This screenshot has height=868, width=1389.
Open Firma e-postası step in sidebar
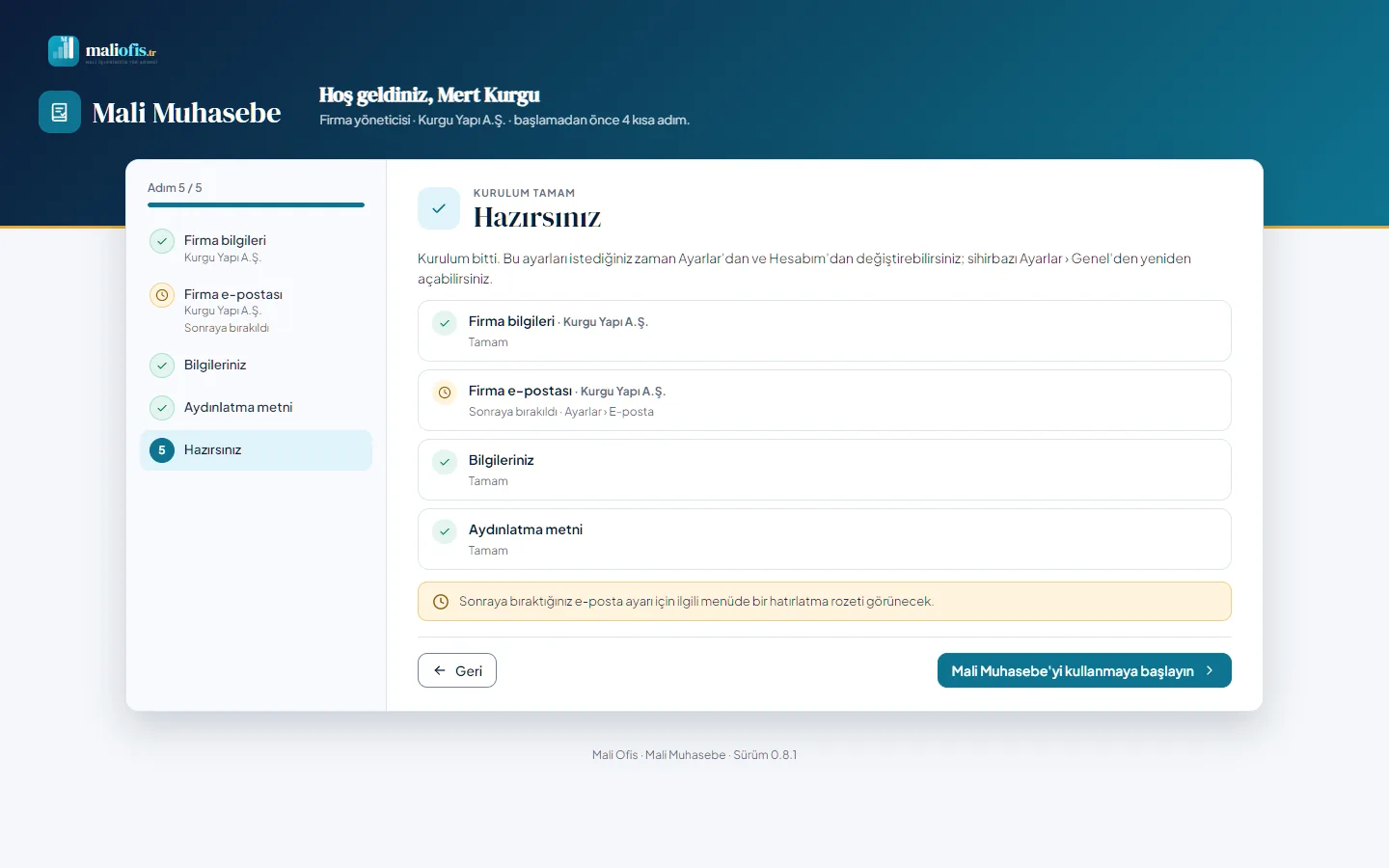coord(256,310)
